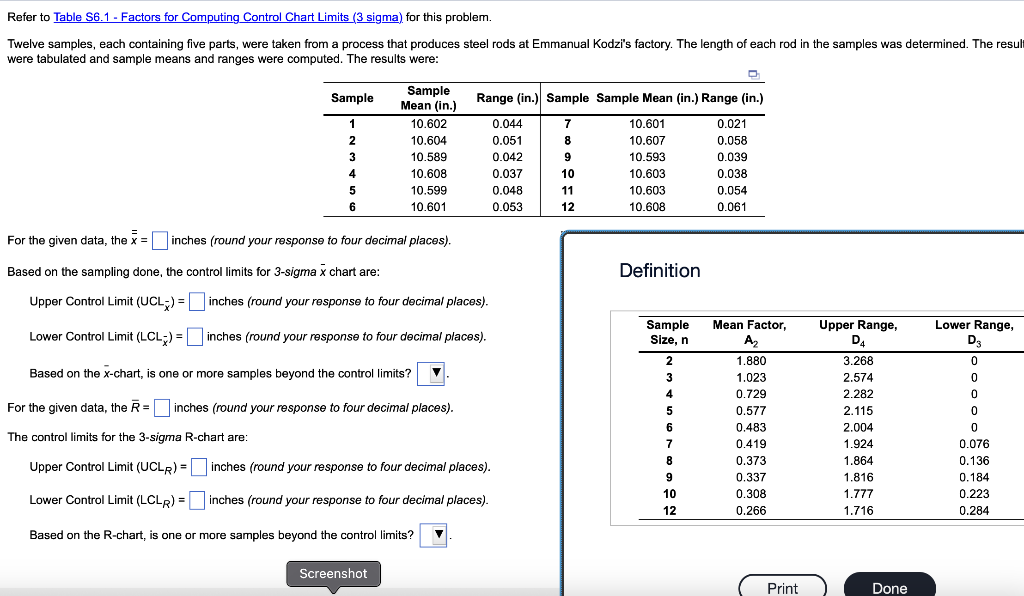Click the Upper Control Limit UCLx input box

[x=196, y=301]
